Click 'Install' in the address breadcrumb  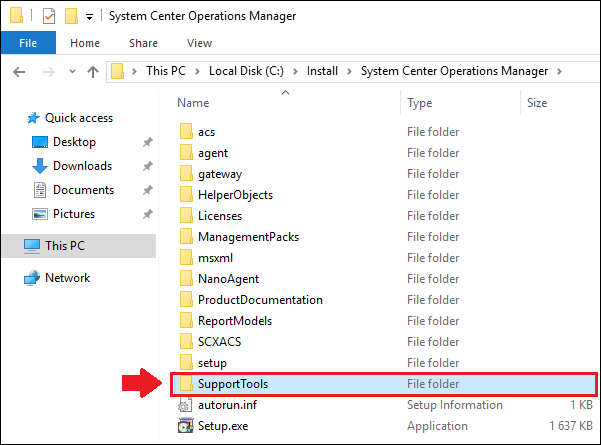point(322,71)
